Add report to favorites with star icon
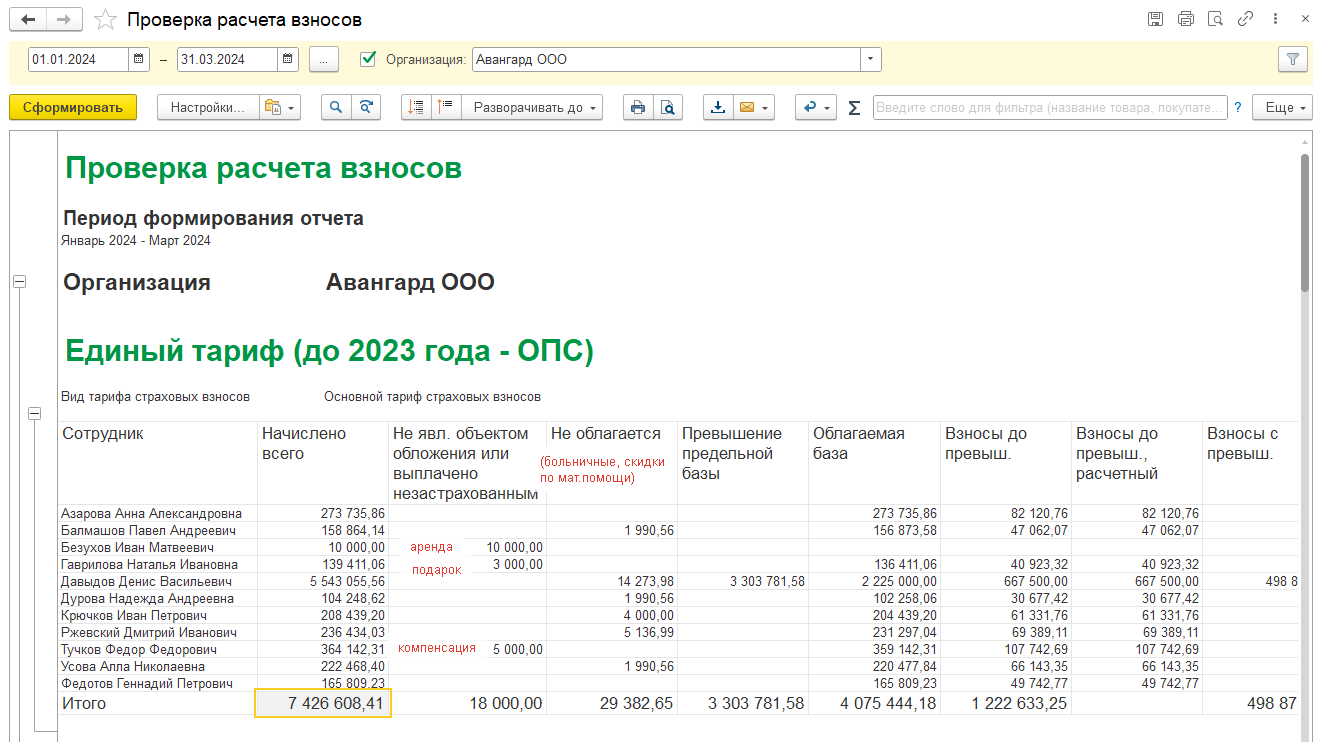This screenshot has height=742, width=1330. (105, 20)
